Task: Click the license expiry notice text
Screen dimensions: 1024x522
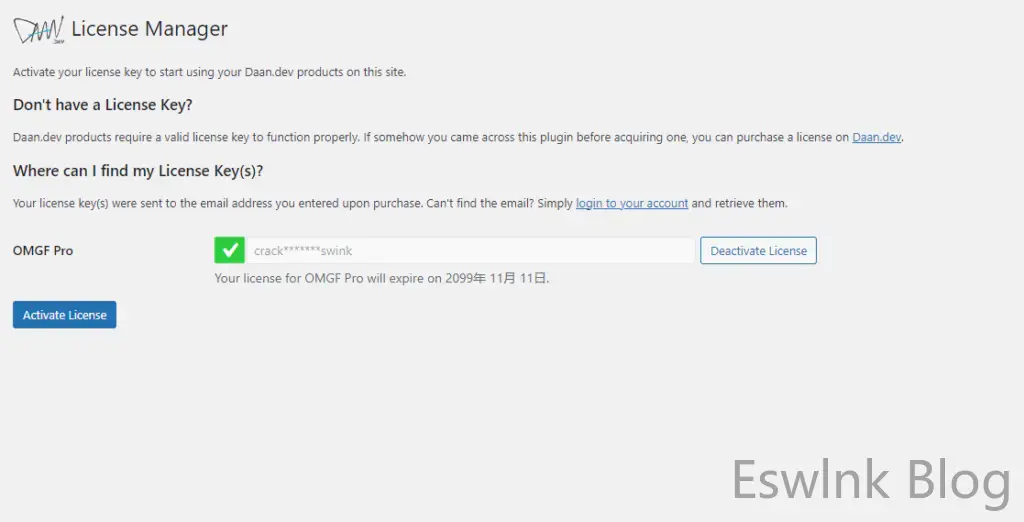Action: coord(382,279)
